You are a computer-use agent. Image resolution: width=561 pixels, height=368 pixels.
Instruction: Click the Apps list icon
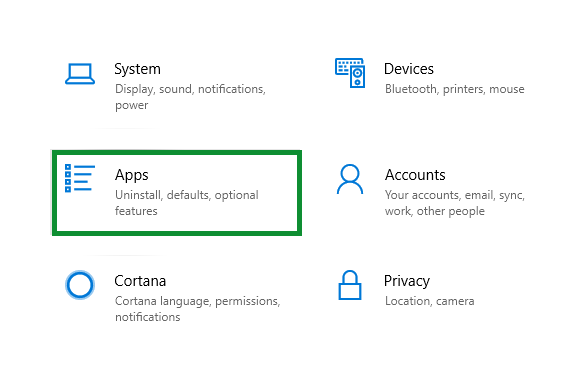[80, 178]
